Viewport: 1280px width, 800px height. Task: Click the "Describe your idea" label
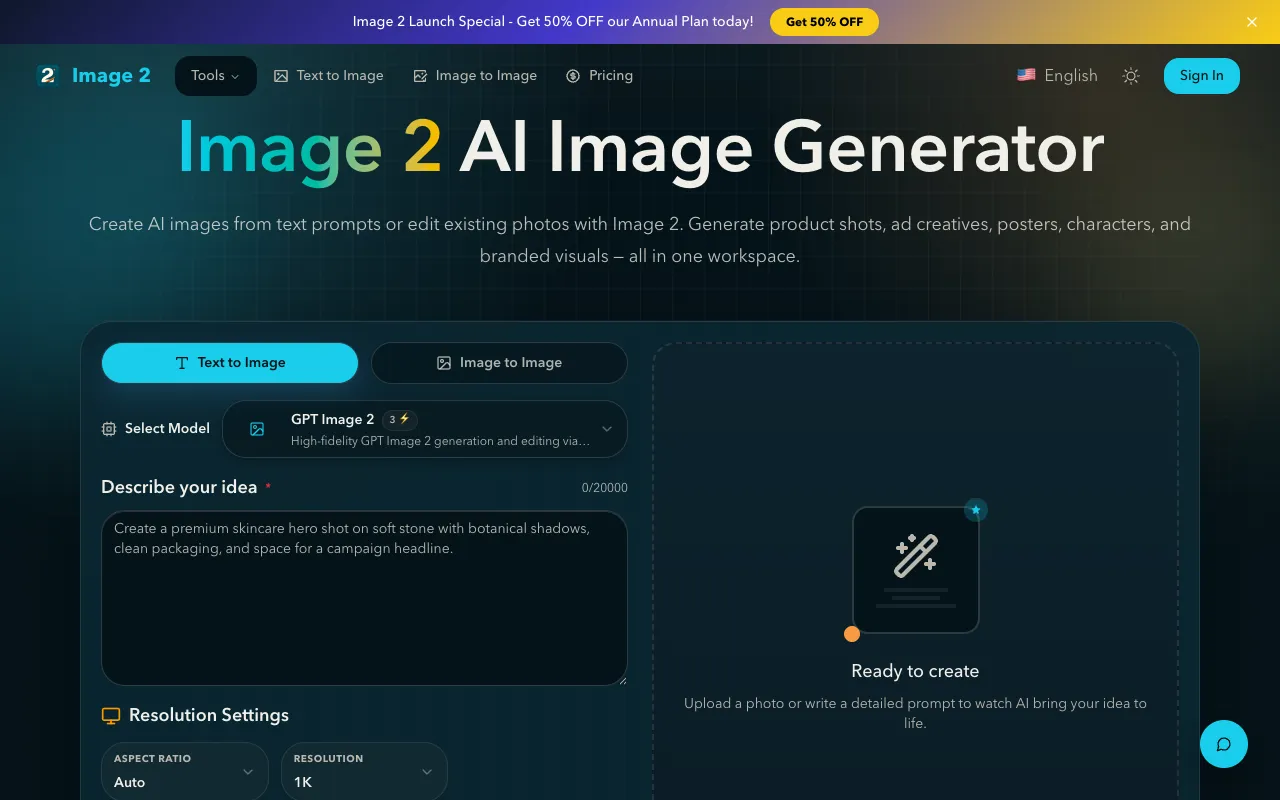pos(179,487)
